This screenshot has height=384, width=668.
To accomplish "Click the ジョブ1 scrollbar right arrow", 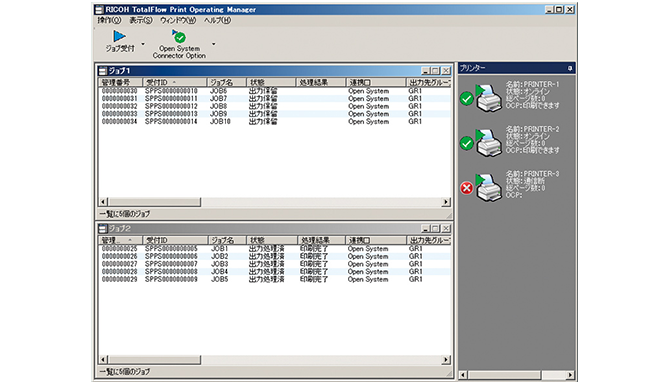I will tap(446, 202).
